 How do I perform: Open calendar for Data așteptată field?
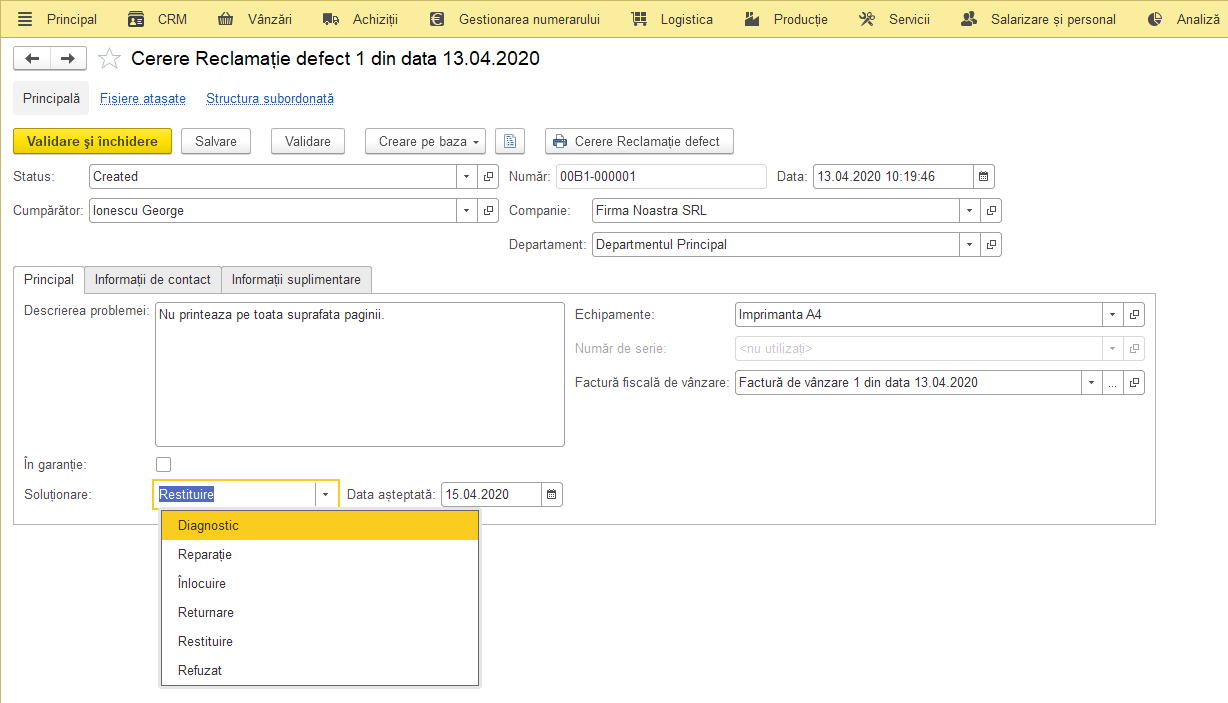[552, 494]
